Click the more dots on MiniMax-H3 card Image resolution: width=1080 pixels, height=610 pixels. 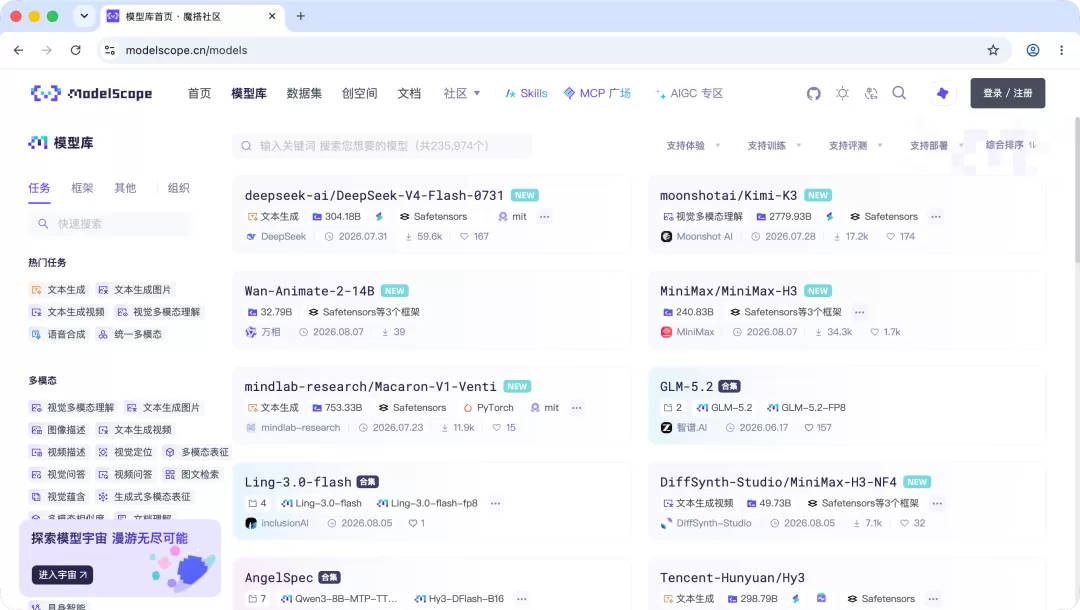[x=859, y=313]
